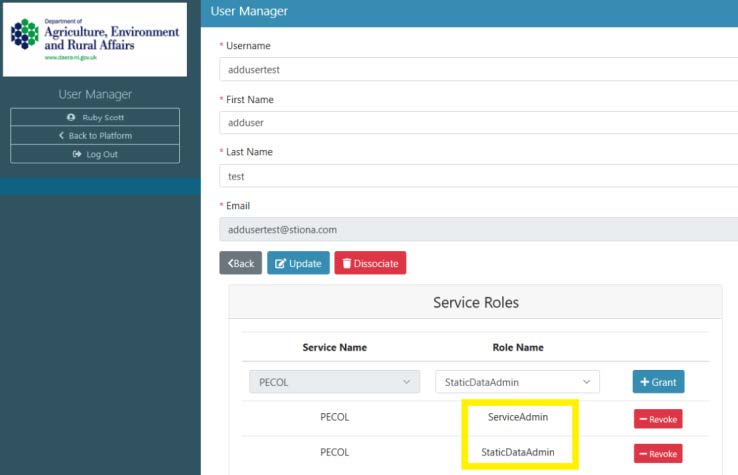Screen dimensions: 738x475
Task: Click the Email address field
Action: [478, 229]
